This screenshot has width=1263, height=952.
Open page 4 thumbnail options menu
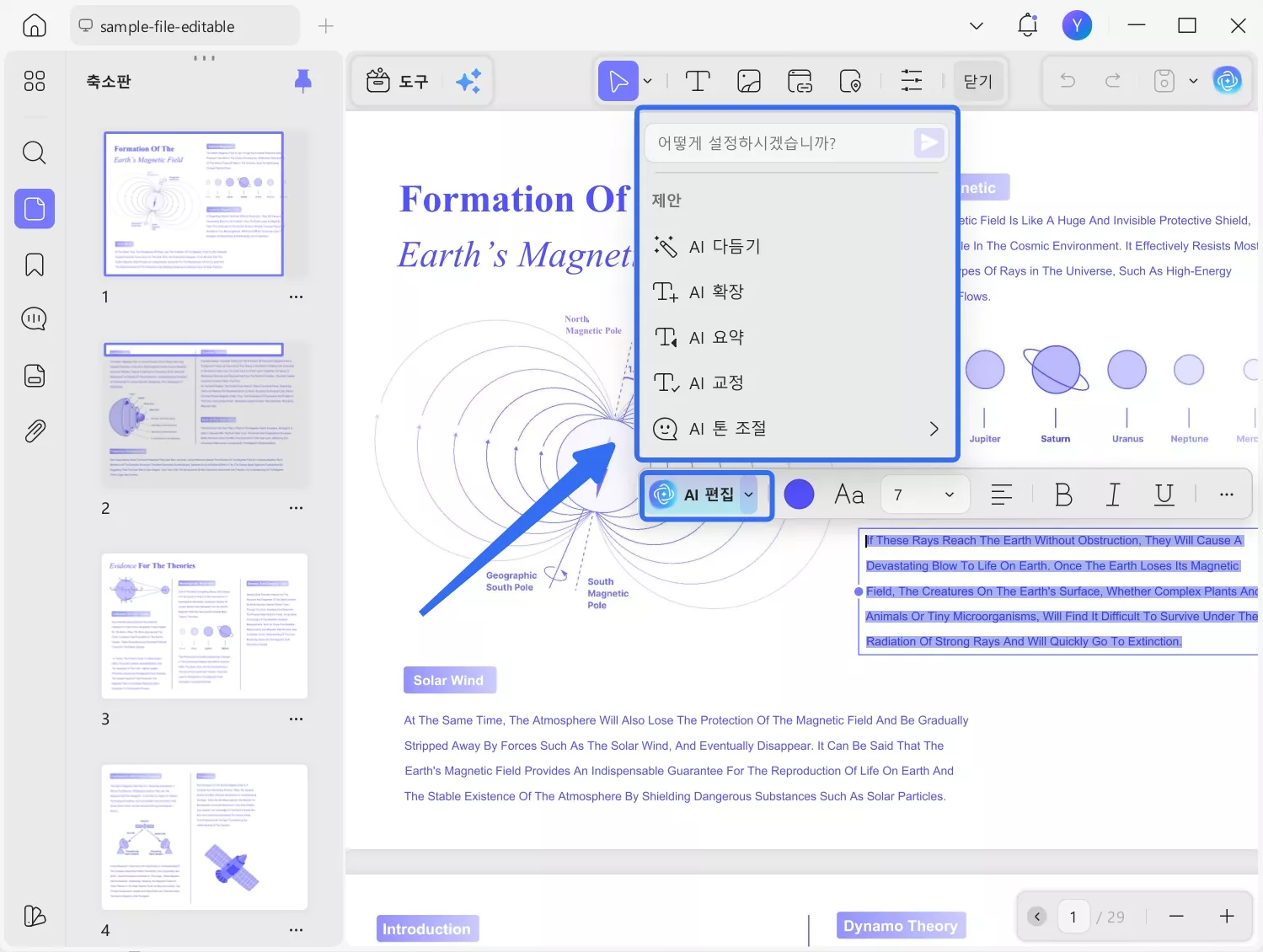tap(296, 930)
